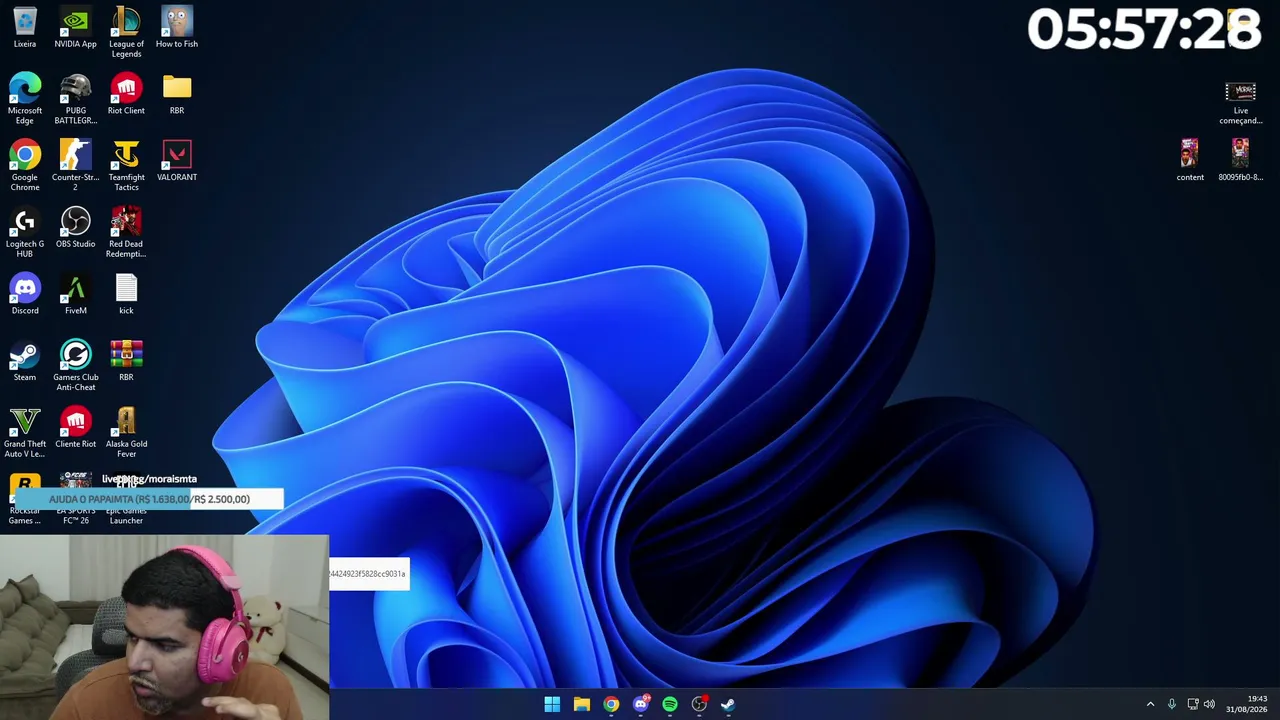The image size is (1280, 720).
Task: Launch the NVIDIA App desktop shortcut
Action: pyautogui.click(x=76, y=27)
